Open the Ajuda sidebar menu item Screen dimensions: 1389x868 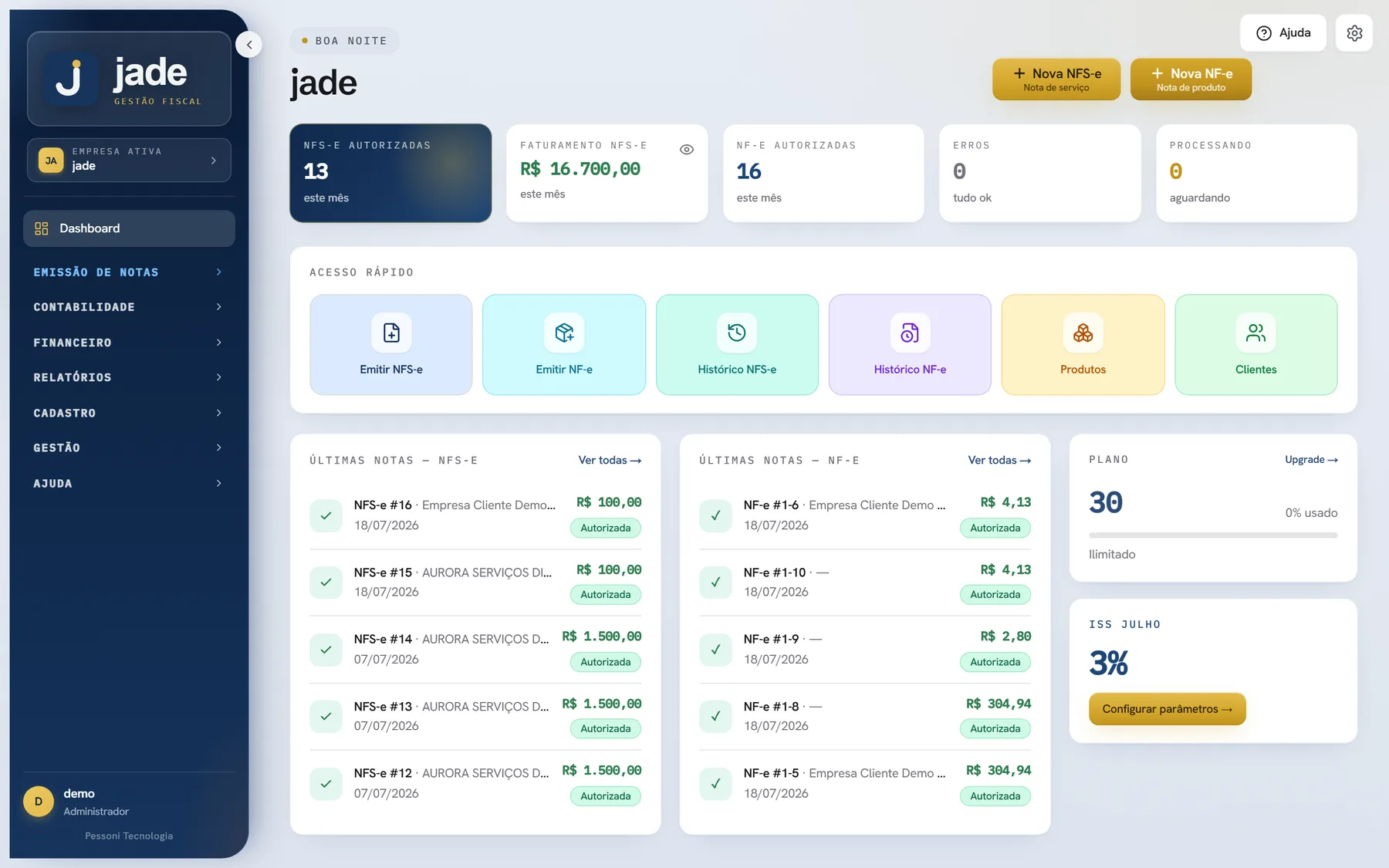129,484
